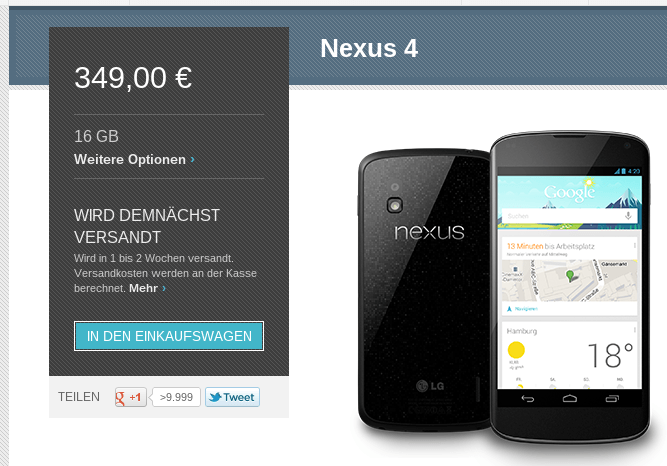The height and width of the screenshot is (466, 667).
Task: Click the rear-view Nexus phone image
Action: click(423, 289)
